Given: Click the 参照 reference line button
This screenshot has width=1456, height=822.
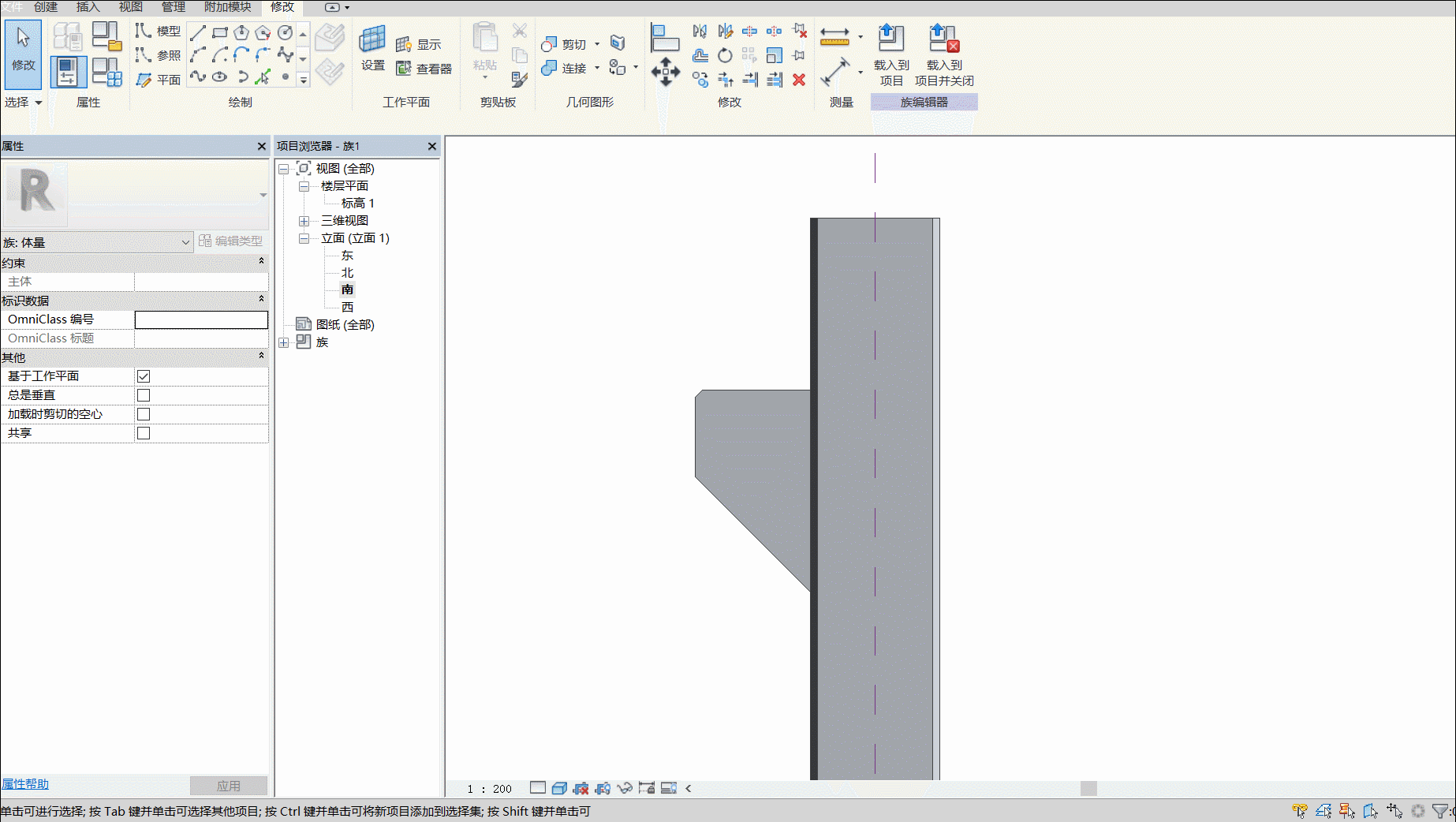Looking at the screenshot, I should click(158, 55).
